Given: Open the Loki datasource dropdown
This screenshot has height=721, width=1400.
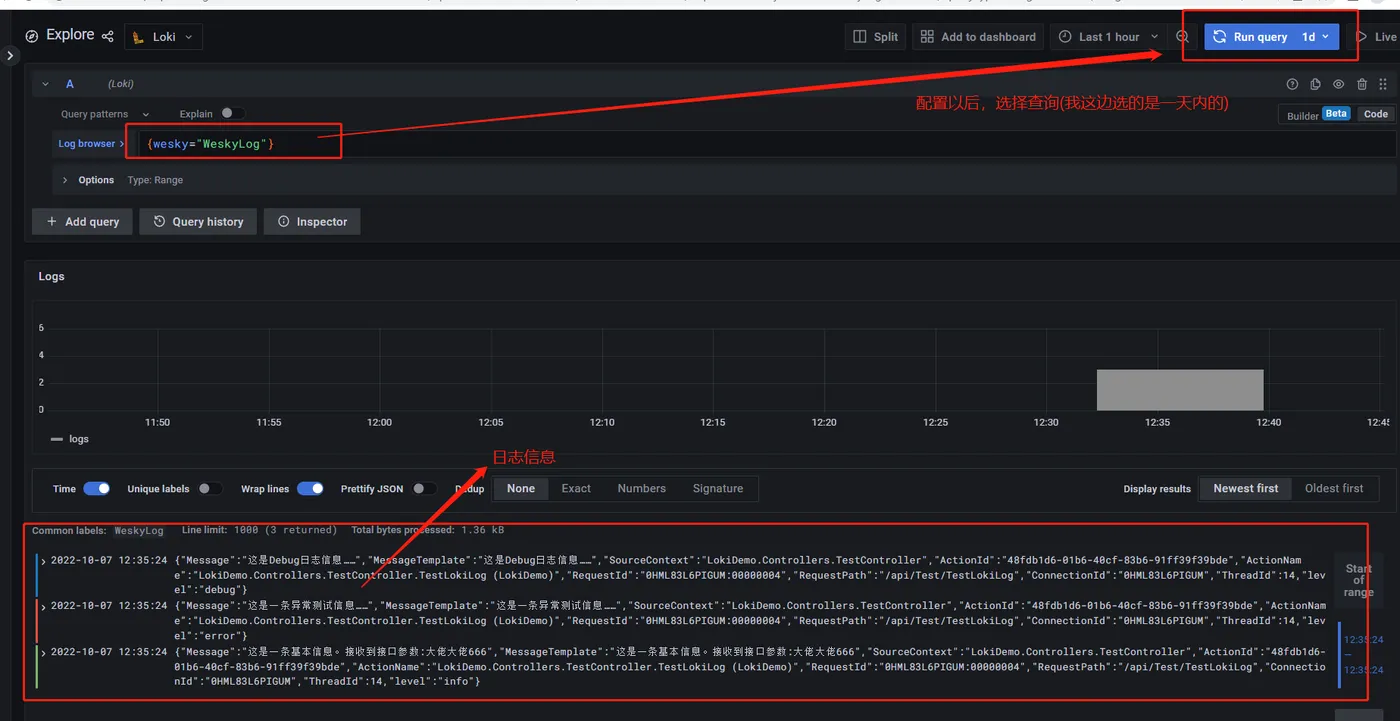Looking at the screenshot, I should point(163,37).
